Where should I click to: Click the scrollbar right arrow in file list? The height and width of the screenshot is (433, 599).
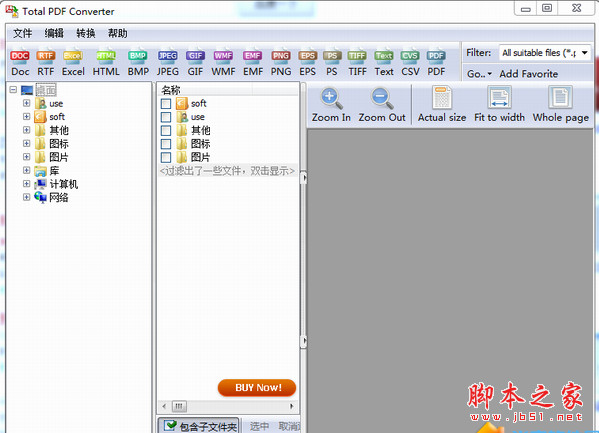point(292,406)
